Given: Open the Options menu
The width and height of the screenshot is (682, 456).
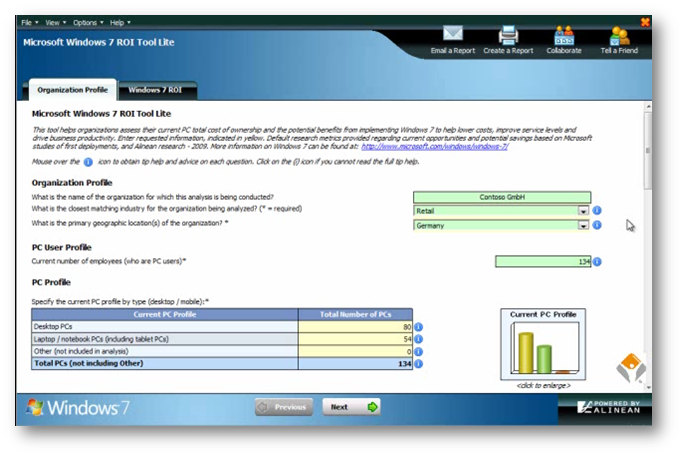Looking at the screenshot, I should (88, 23).
